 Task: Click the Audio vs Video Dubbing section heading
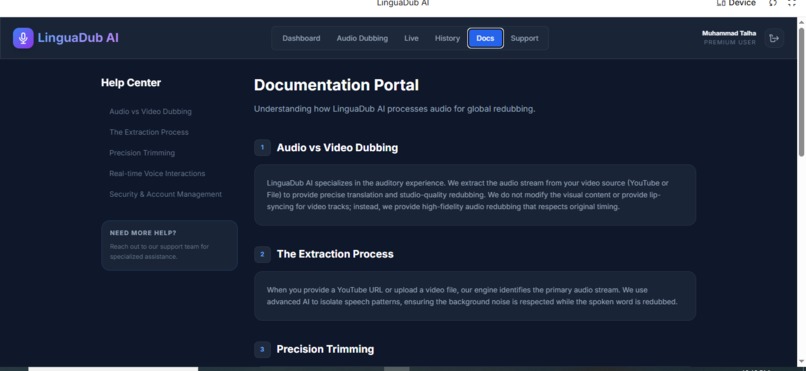point(337,147)
